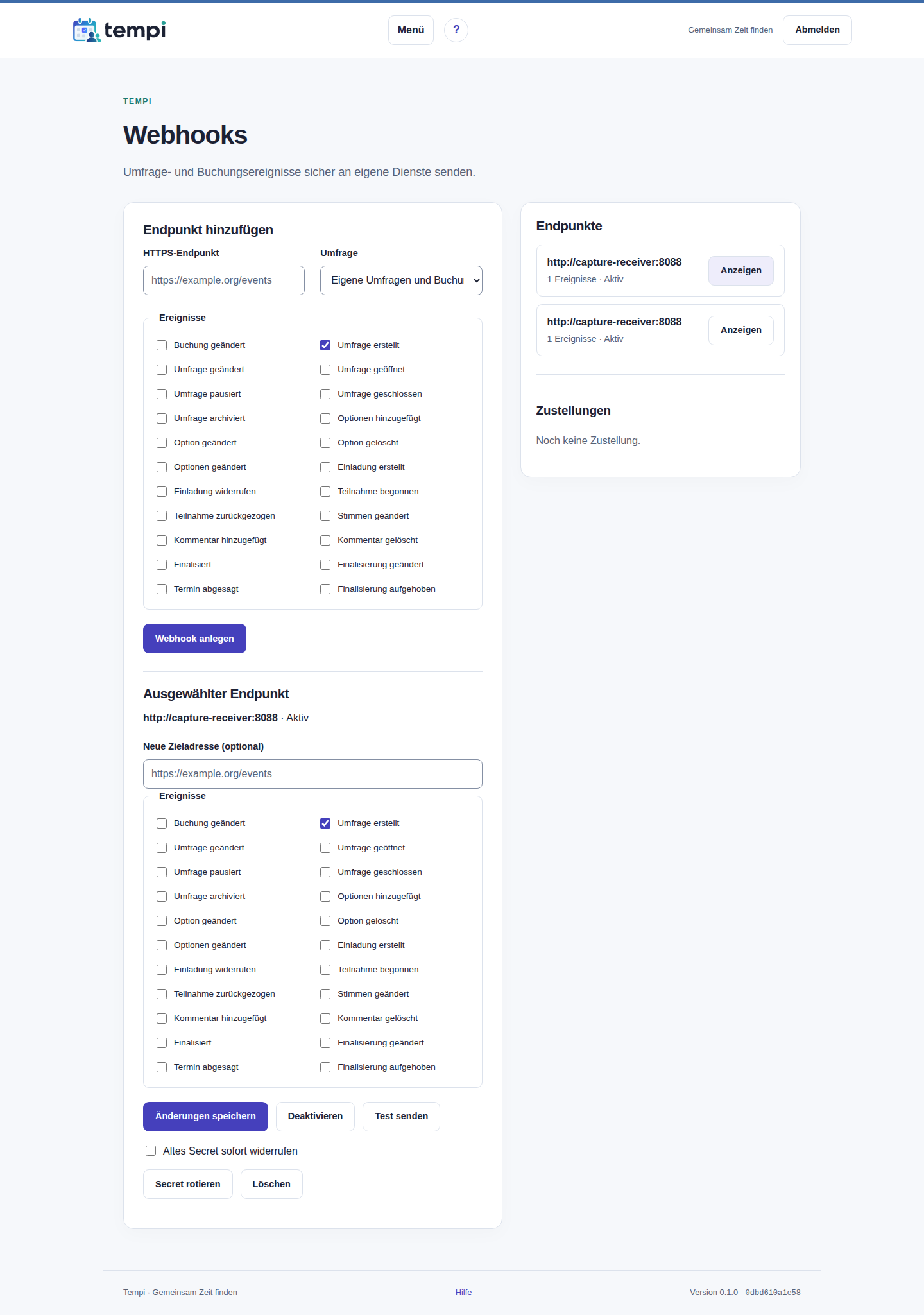Check Umfrage archiviert in selected endpoint section
Screen dimensions: 924x1315
tap(162, 897)
